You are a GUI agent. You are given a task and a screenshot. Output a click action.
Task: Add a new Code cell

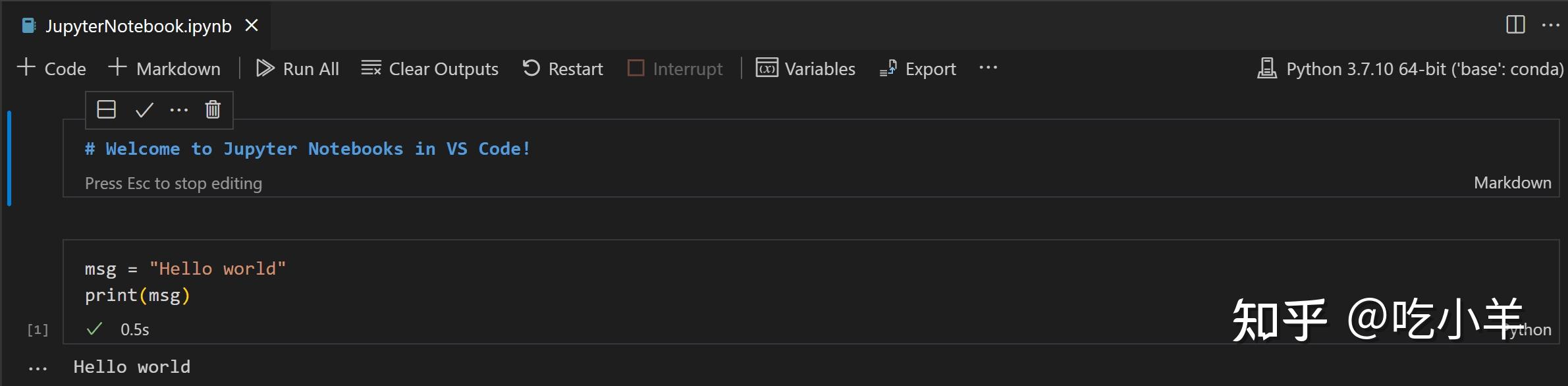[x=51, y=68]
